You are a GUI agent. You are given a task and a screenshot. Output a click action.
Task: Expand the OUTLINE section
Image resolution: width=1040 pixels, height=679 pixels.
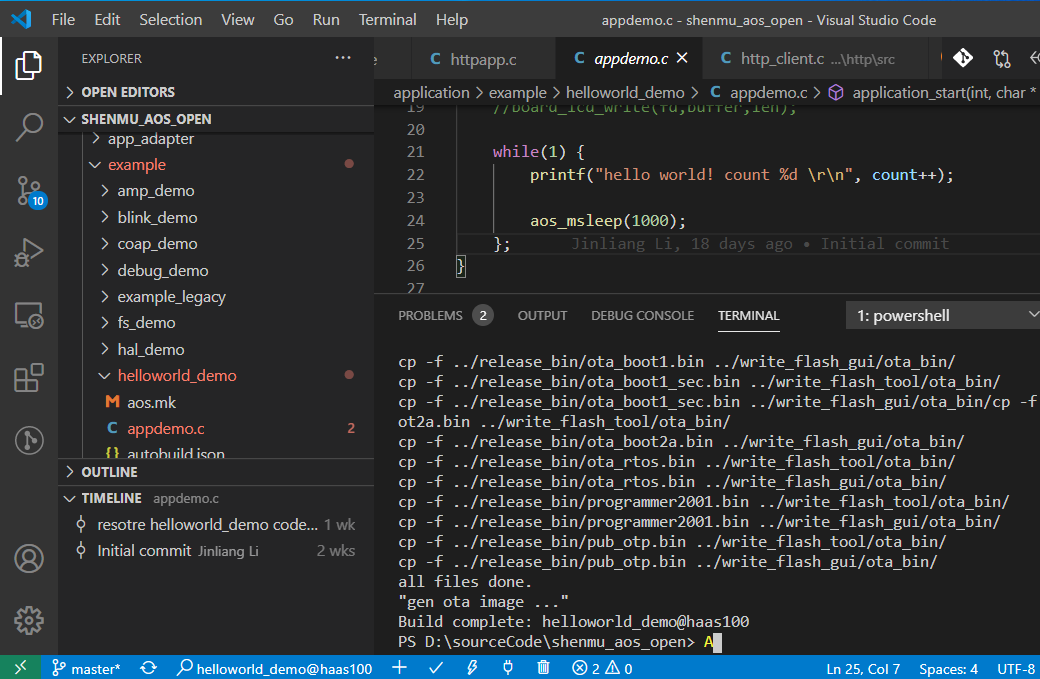(x=216, y=472)
